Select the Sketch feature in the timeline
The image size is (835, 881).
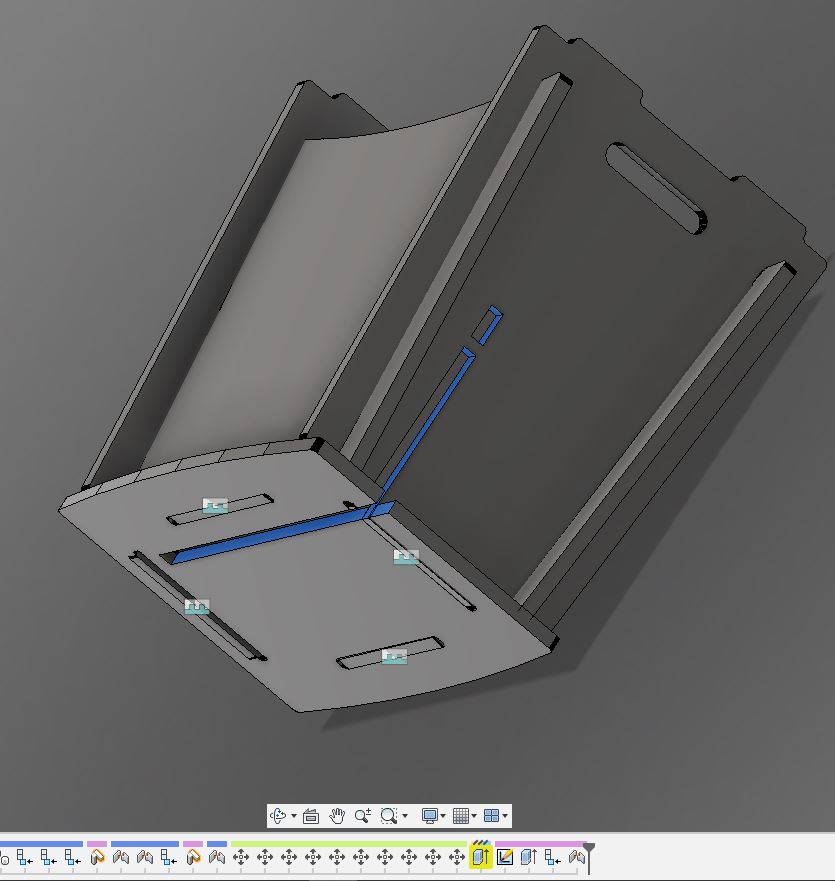tap(505, 857)
